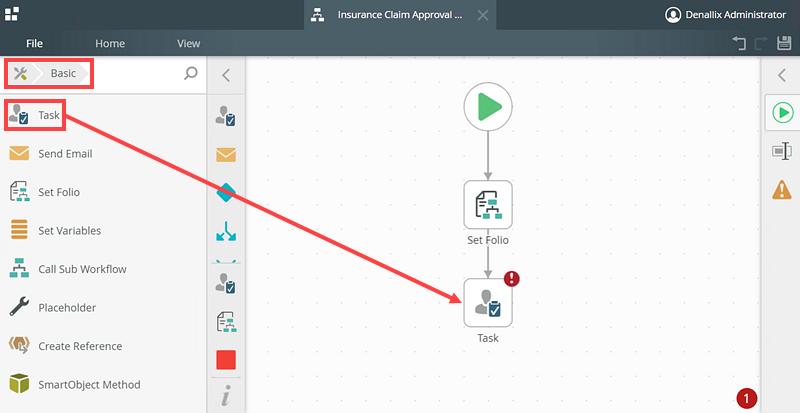Select the Insurance Claim Approval tab
Image resolution: width=800 pixels, height=413 pixels.
click(x=399, y=15)
